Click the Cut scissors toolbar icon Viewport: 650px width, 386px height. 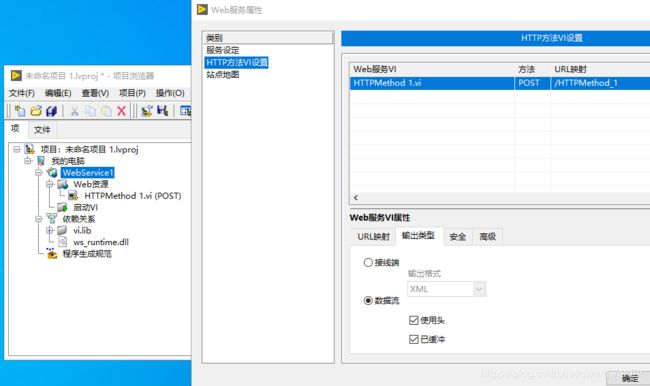click(x=75, y=111)
